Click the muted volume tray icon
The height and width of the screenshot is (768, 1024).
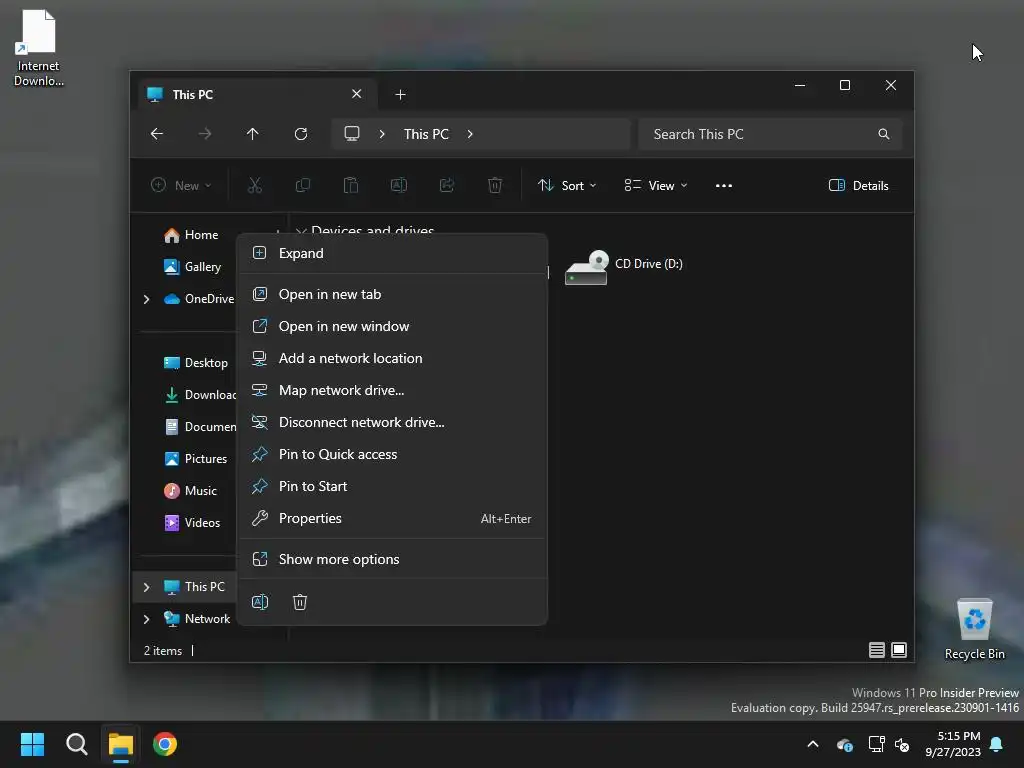[903, 744]
